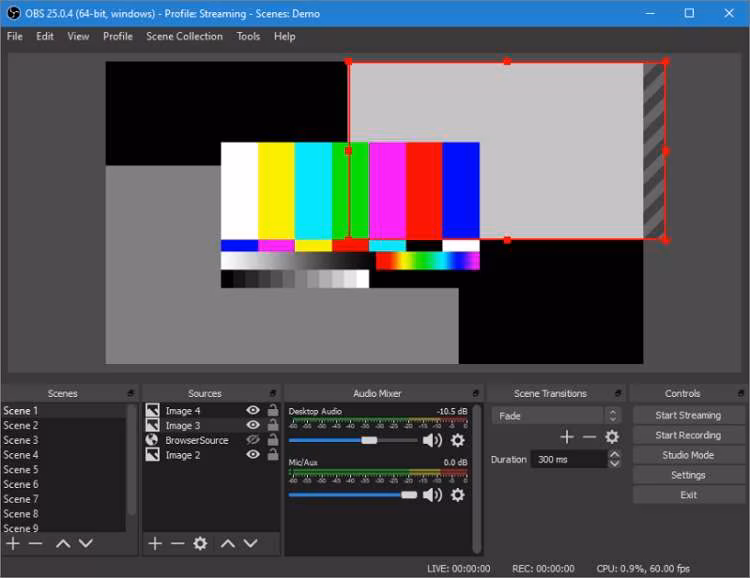This screenshot has height=578, width=750.
Task: Hide the Image 2 source with its eye icon
Action: pos(253,455)
